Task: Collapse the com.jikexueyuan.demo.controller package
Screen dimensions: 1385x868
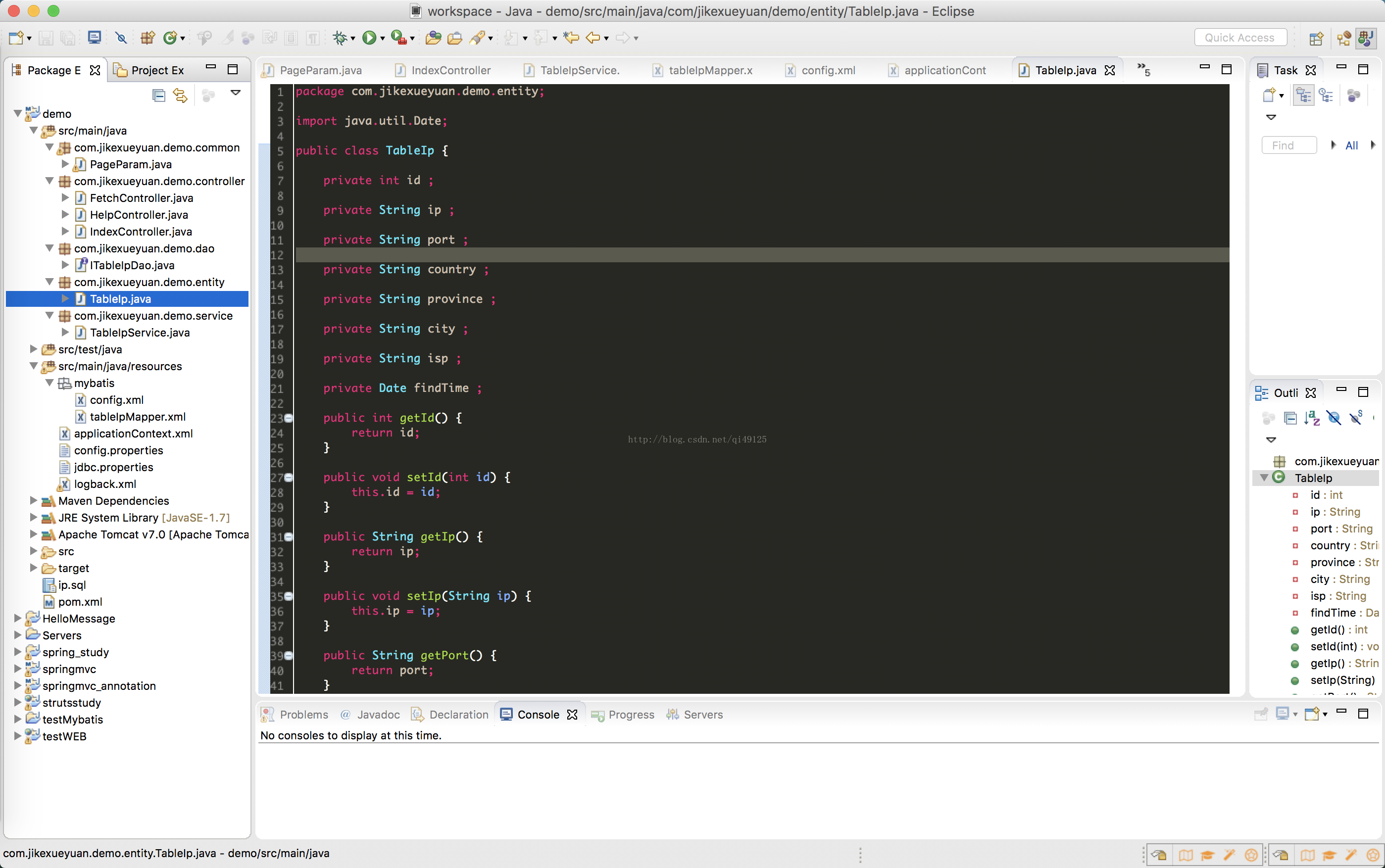Action: click(50, 181)
